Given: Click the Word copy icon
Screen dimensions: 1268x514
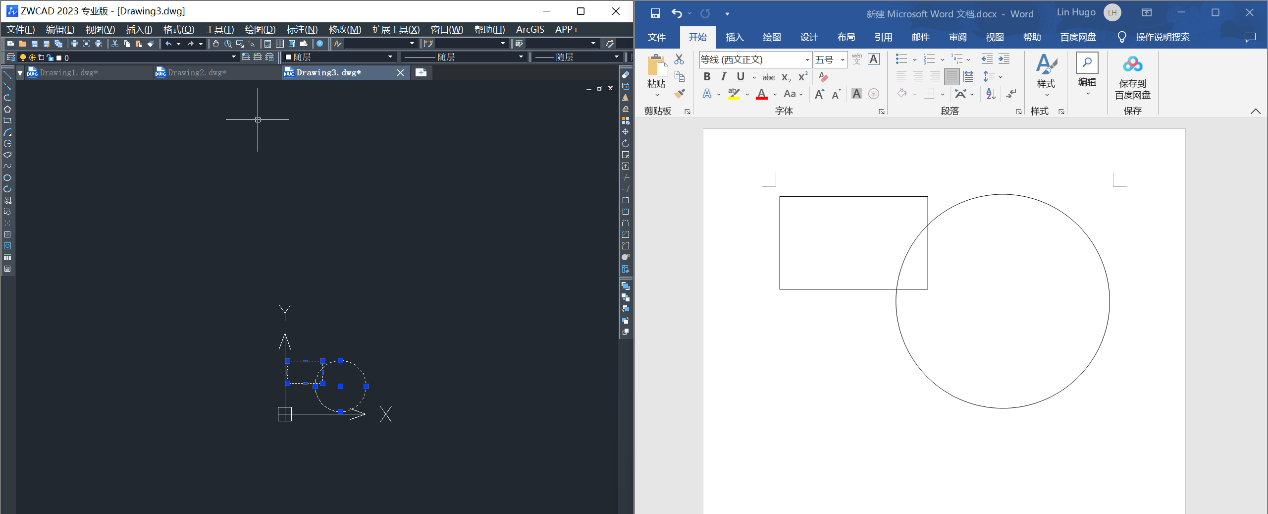Looking at the screenshot, I should click(x=680, y=77).
